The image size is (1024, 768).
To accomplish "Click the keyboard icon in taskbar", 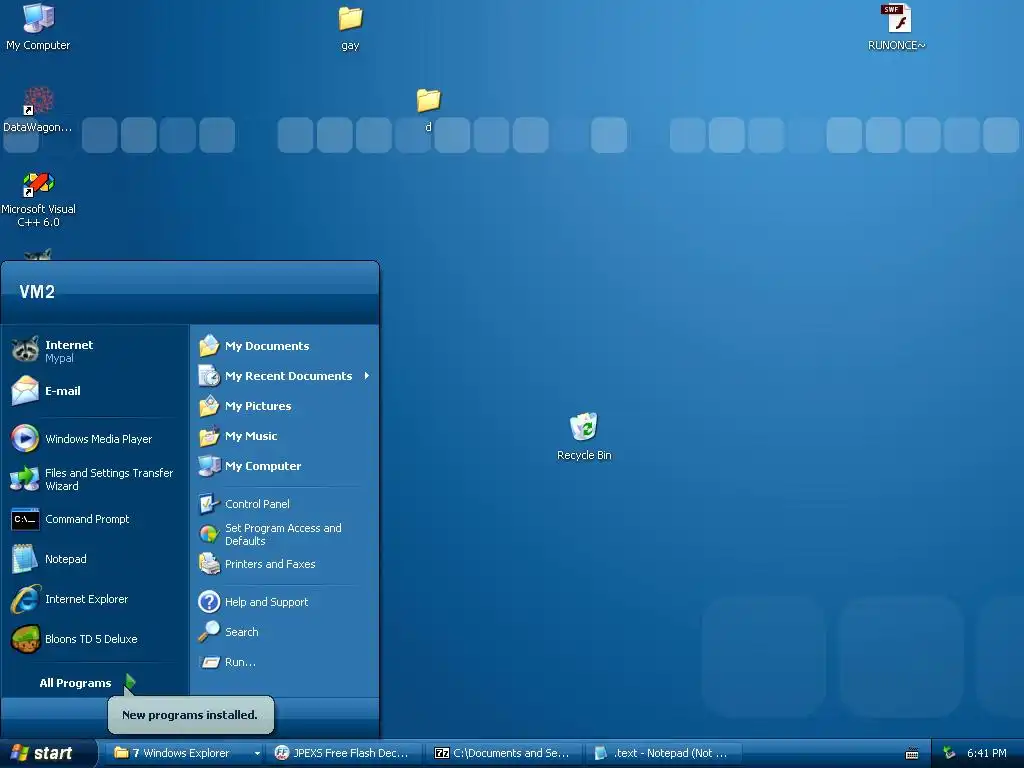I will point(912,754).
